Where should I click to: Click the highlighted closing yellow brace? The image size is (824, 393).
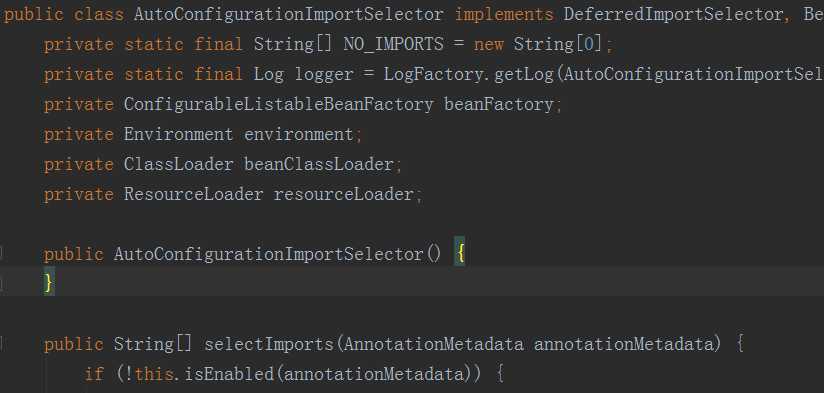(49, 284)
